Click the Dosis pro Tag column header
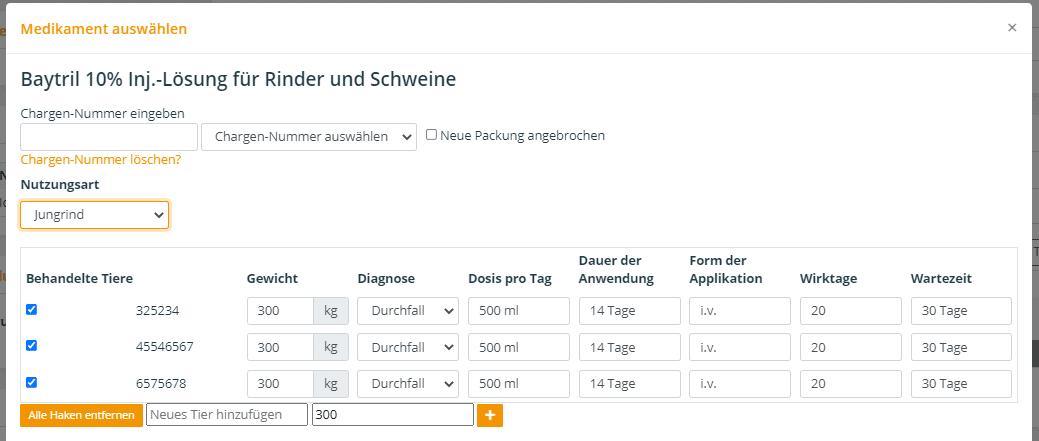 [510, 279]
